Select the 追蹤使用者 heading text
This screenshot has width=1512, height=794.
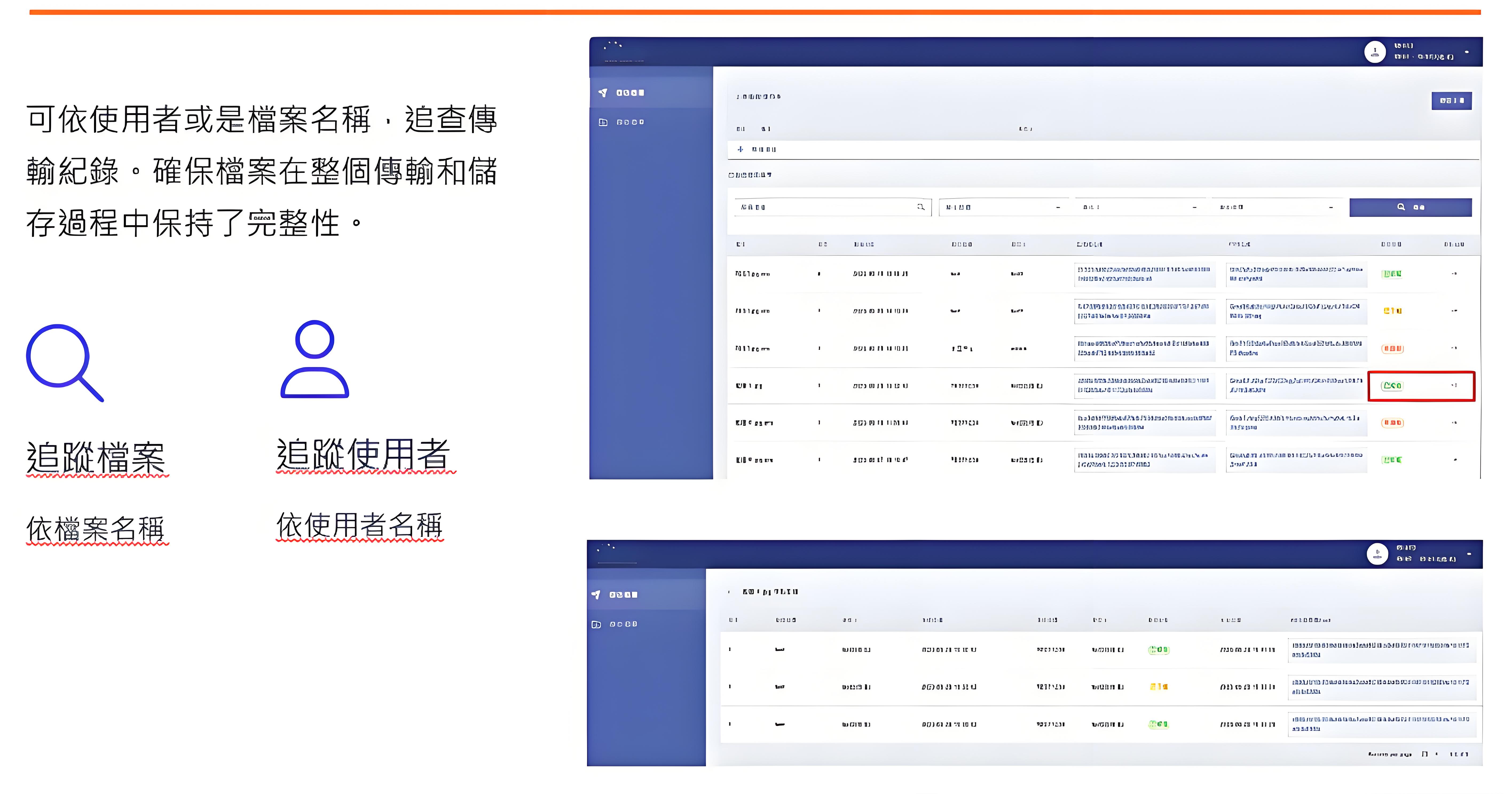click(x=363, y=455)
